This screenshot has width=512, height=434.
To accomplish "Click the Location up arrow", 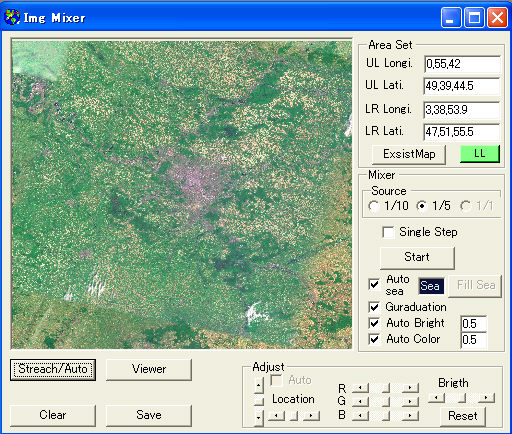I will [x=259, y=386].
